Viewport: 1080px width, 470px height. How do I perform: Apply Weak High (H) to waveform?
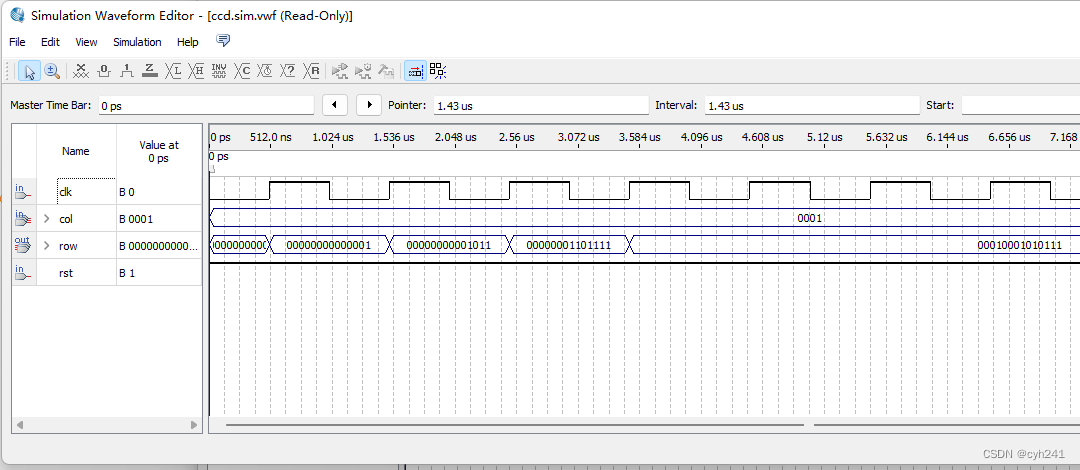click(x=196, y=71)
